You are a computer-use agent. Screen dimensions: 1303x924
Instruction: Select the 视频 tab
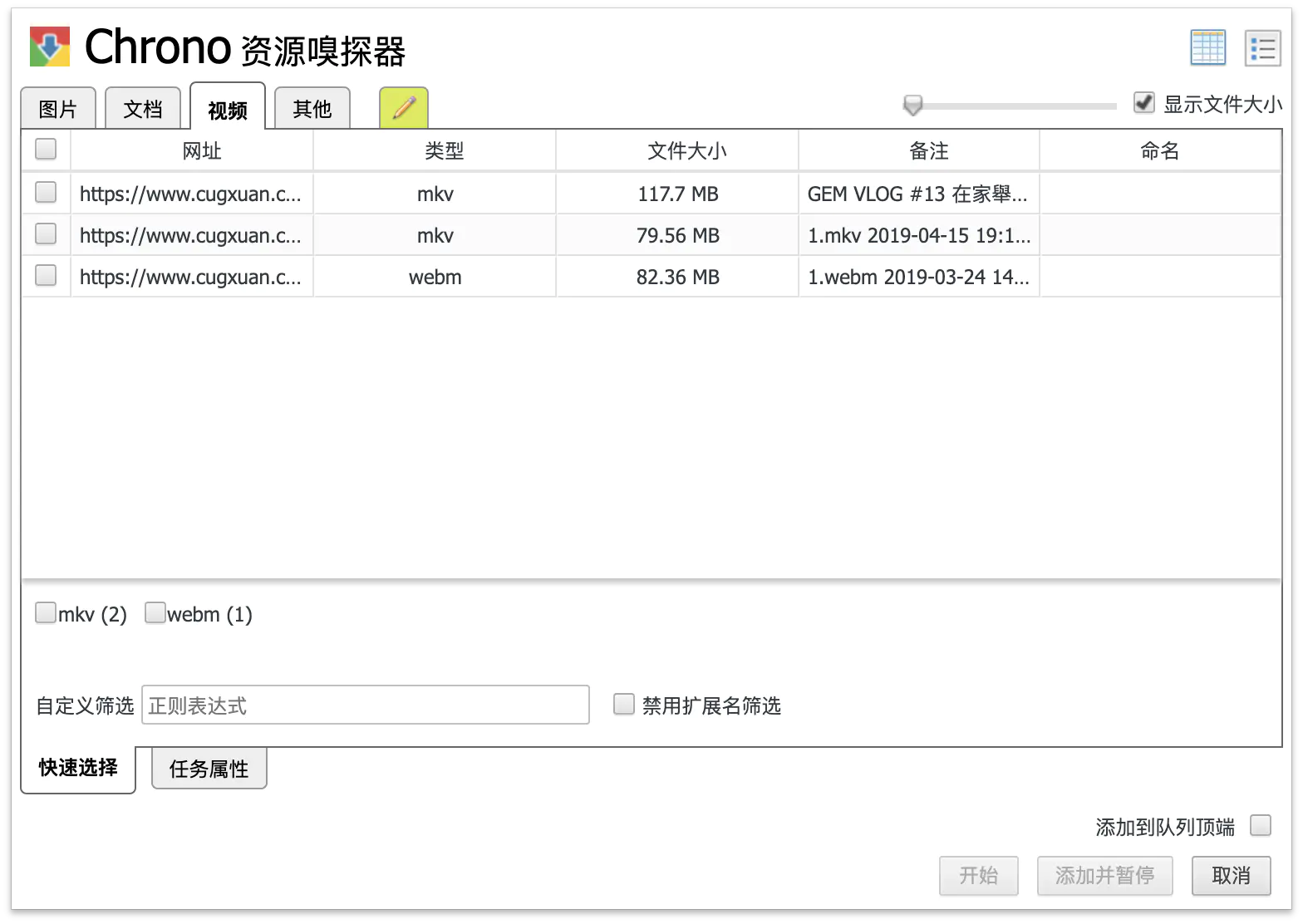[x=228, y=108]
